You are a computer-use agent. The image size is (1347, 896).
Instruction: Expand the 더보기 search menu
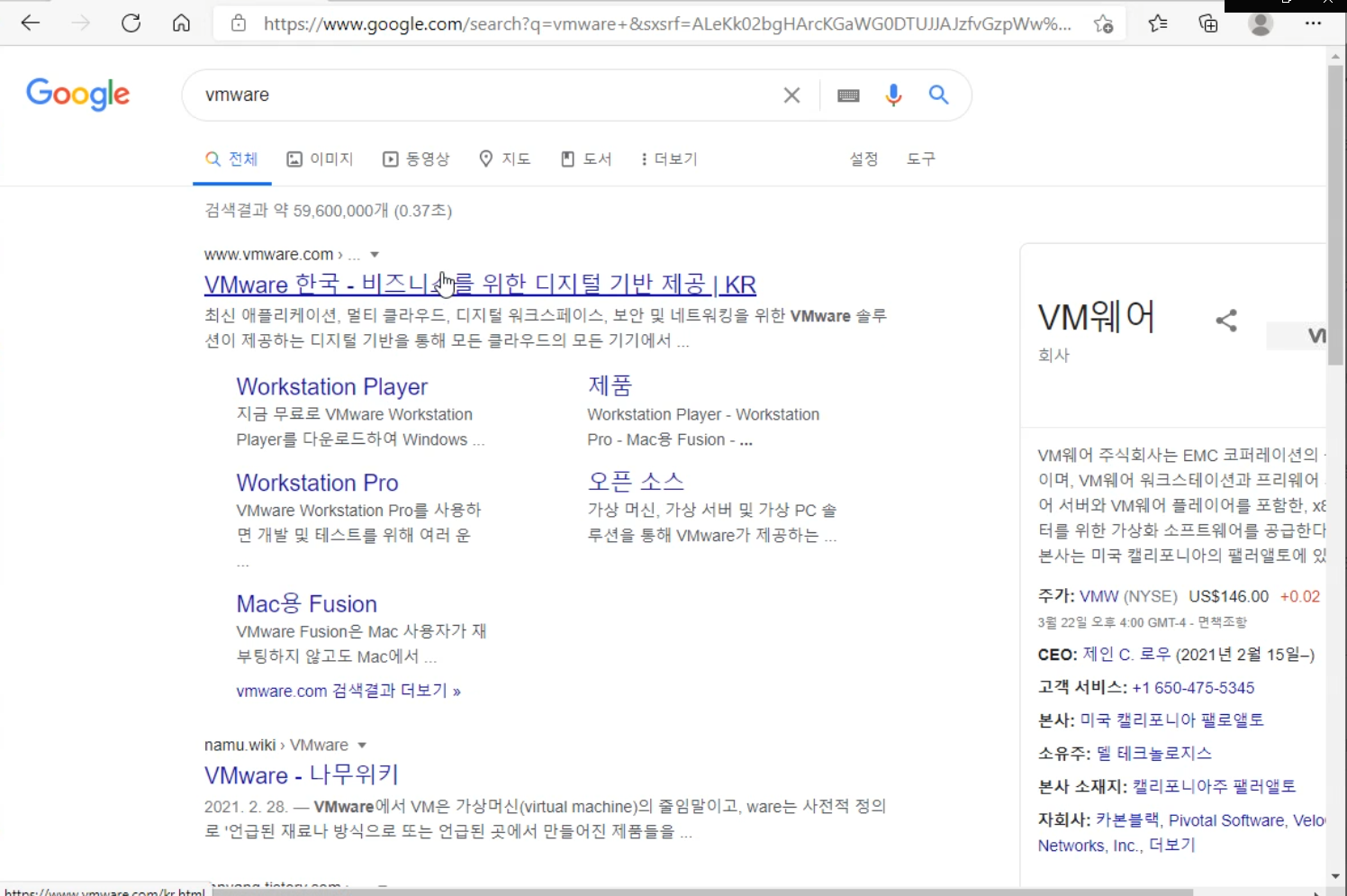point(669,159)
